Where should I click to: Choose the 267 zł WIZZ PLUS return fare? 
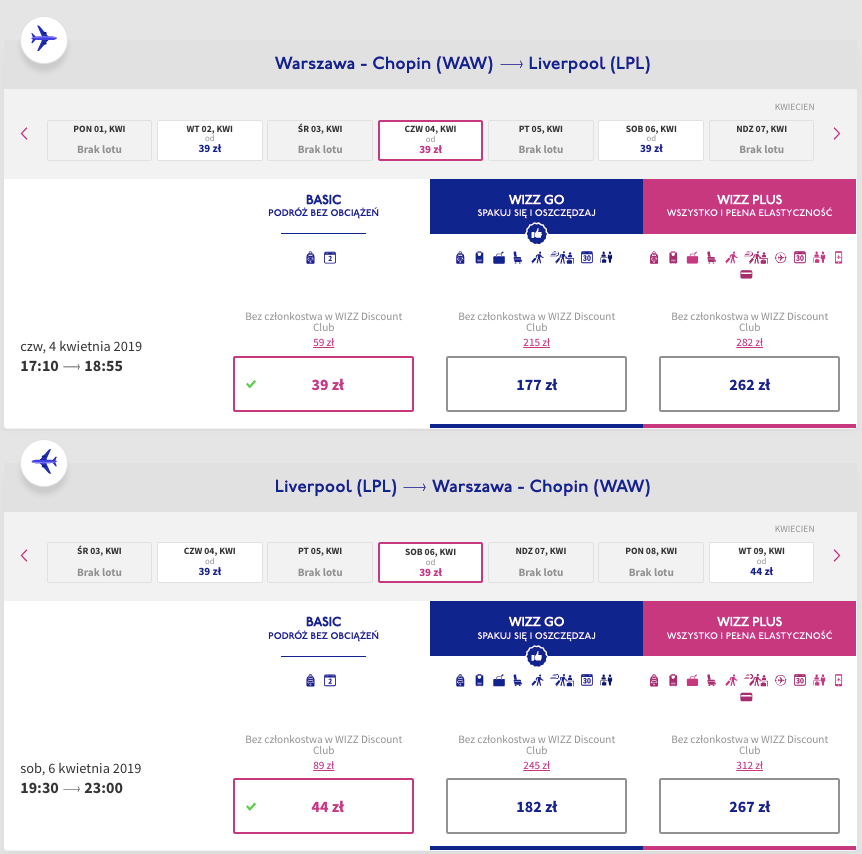749,807
